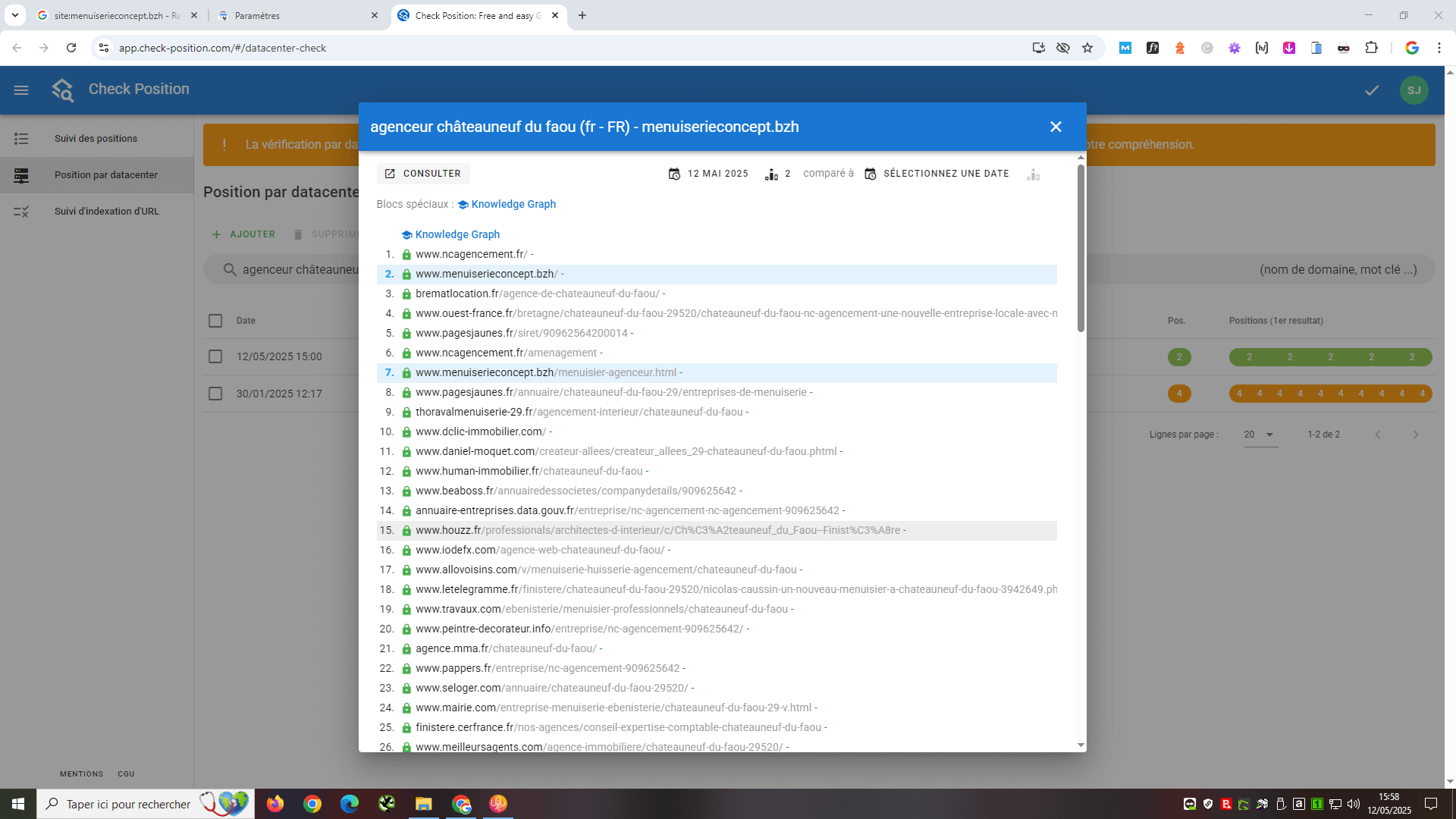Click the CONSULTER button

pyautogui.click(x=423, y=174)
